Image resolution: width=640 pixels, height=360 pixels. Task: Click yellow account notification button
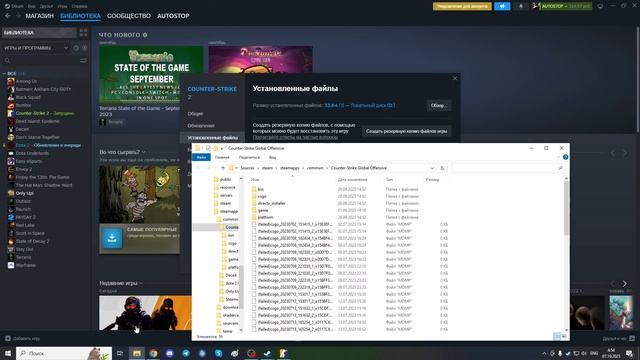(x=462, y=6)
